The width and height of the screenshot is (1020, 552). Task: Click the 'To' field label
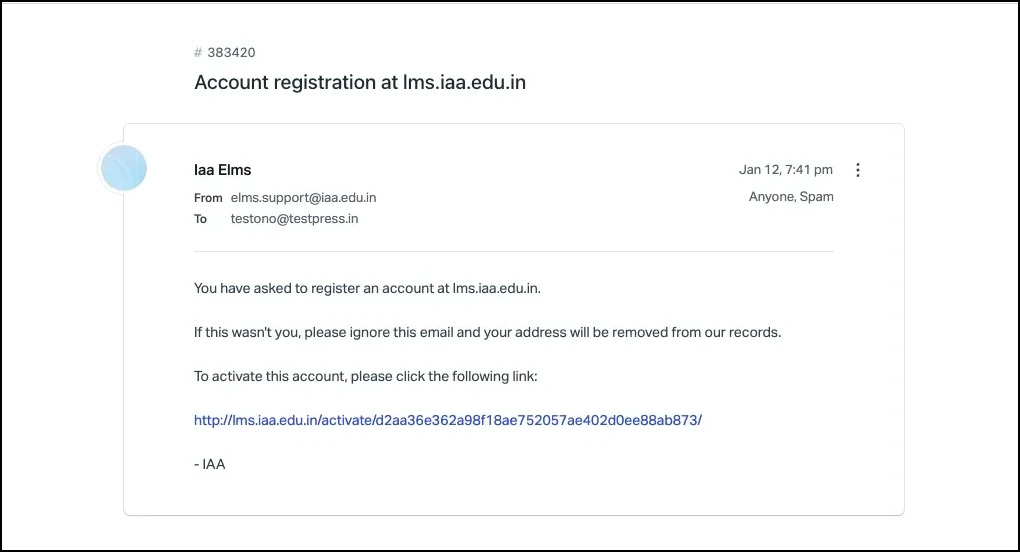201,218
